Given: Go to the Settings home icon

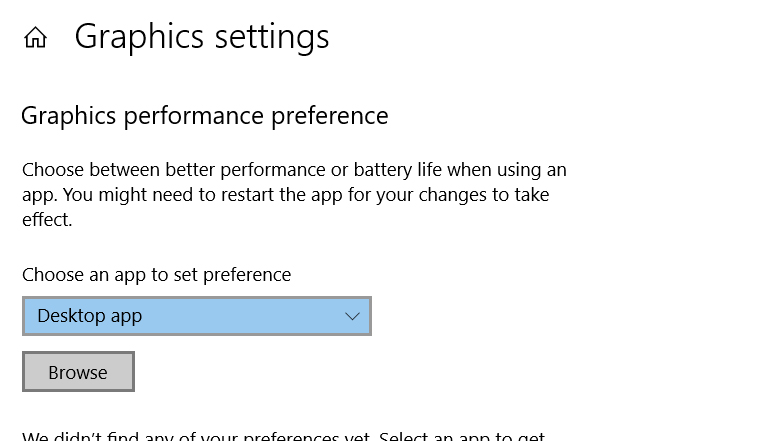Looking at the screenshot, I should point(35,38).
